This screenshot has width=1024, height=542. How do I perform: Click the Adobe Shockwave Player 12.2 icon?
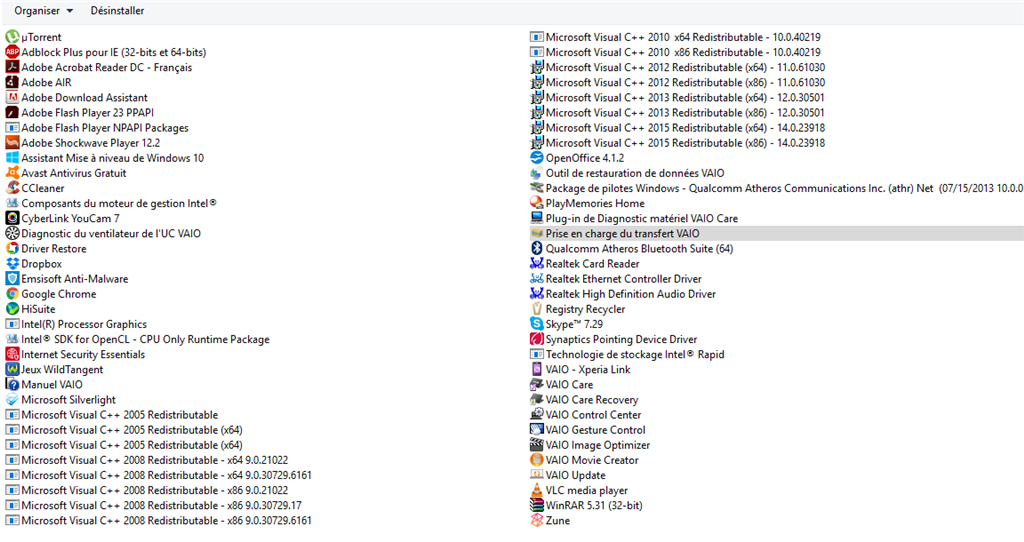[12, 143]
